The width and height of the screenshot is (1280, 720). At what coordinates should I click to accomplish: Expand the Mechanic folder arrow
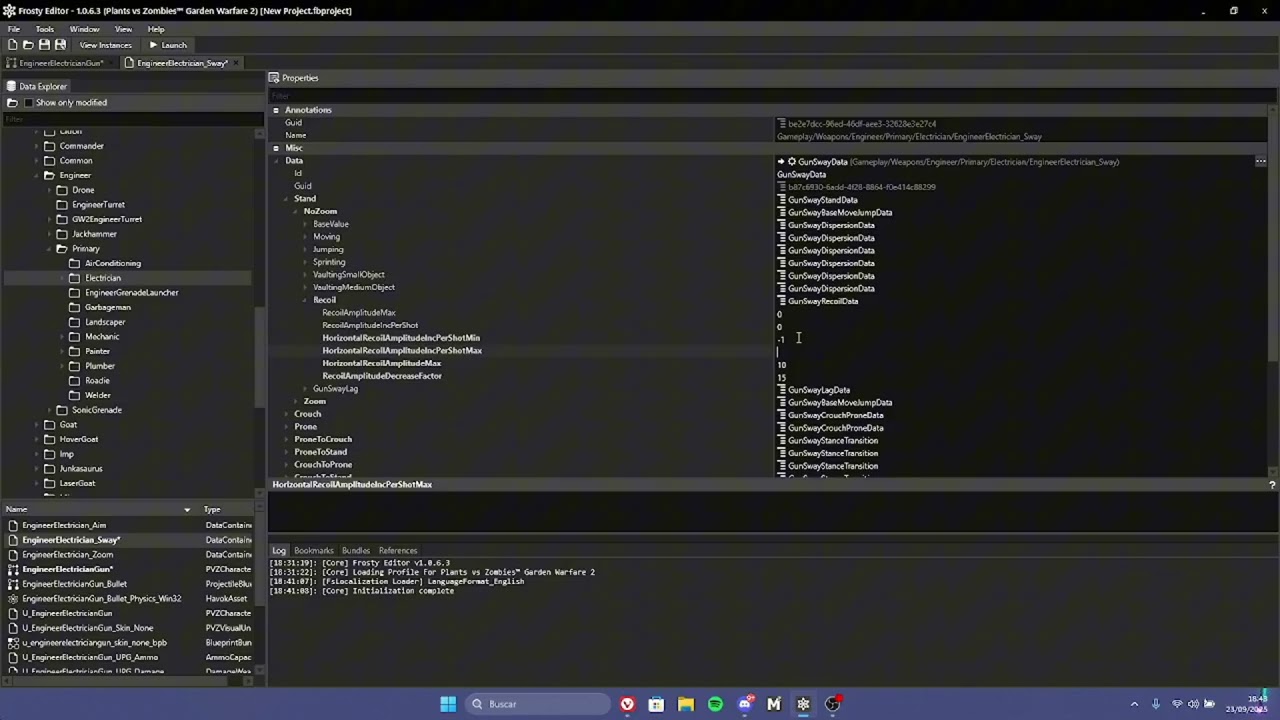tap(62, 337)
